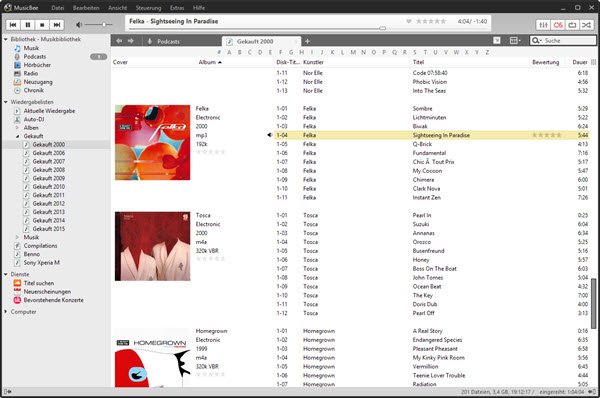Toggle Last.fm scrobbling icon
Image resolution: width=600 pixels, height=398 pixels.
(558, 25)
